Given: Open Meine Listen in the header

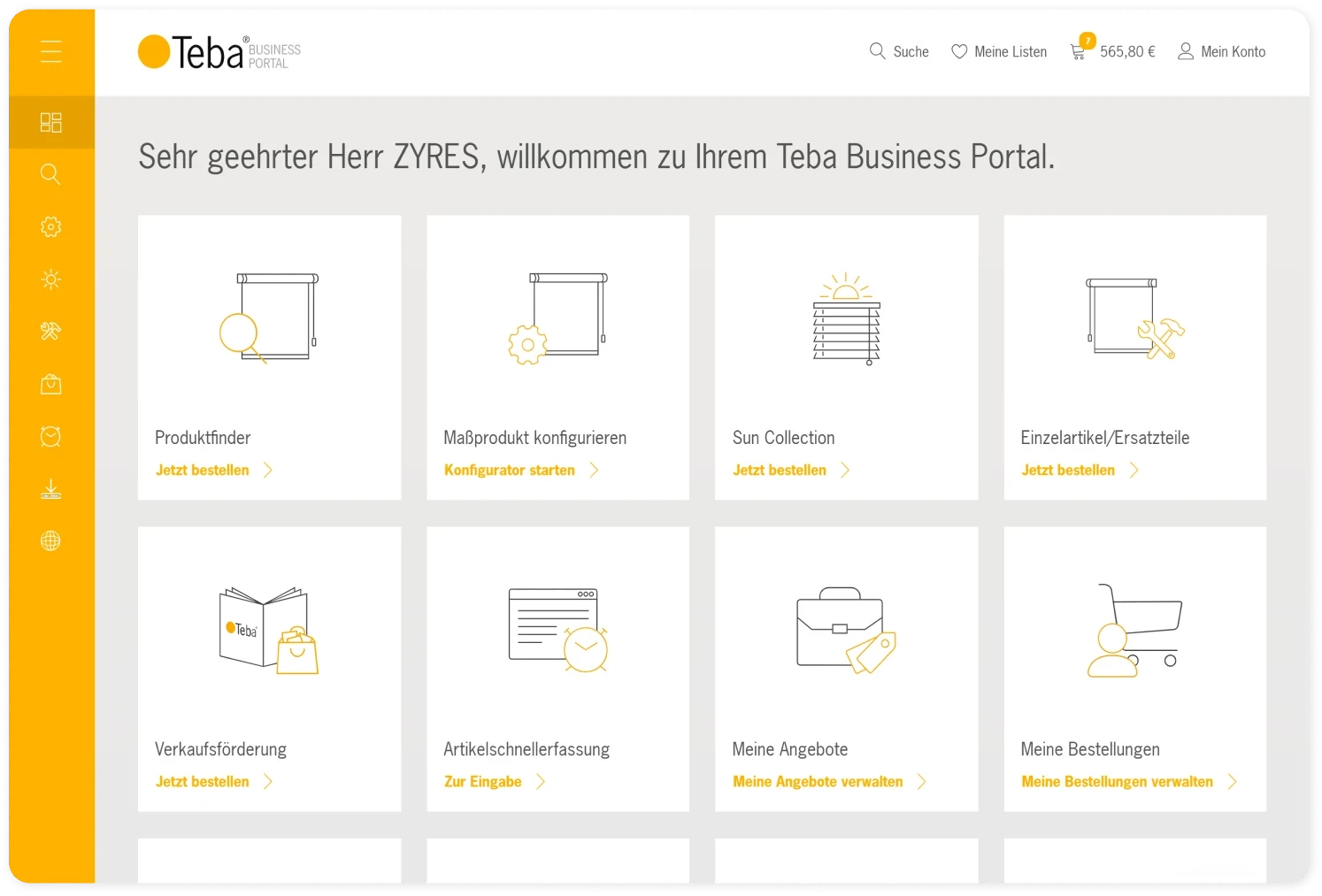Looking at the screenshot, I should [999, 51].
